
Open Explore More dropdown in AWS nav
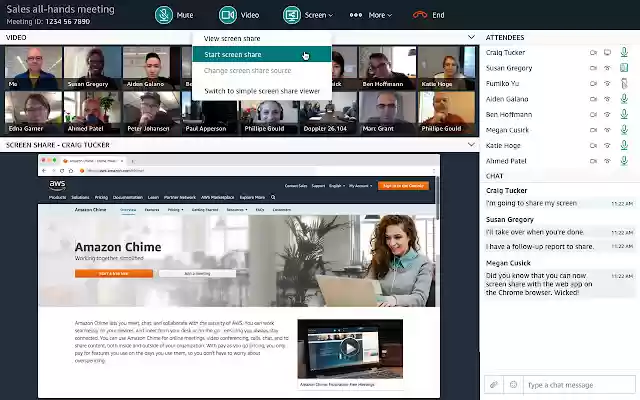tap(253, 197)
